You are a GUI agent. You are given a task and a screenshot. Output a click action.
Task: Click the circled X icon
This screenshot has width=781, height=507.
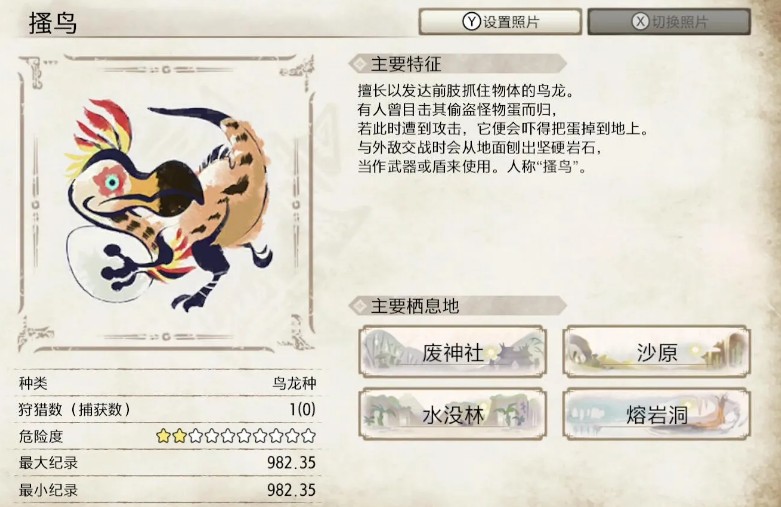pyautogui.click(x=641, y=21)
